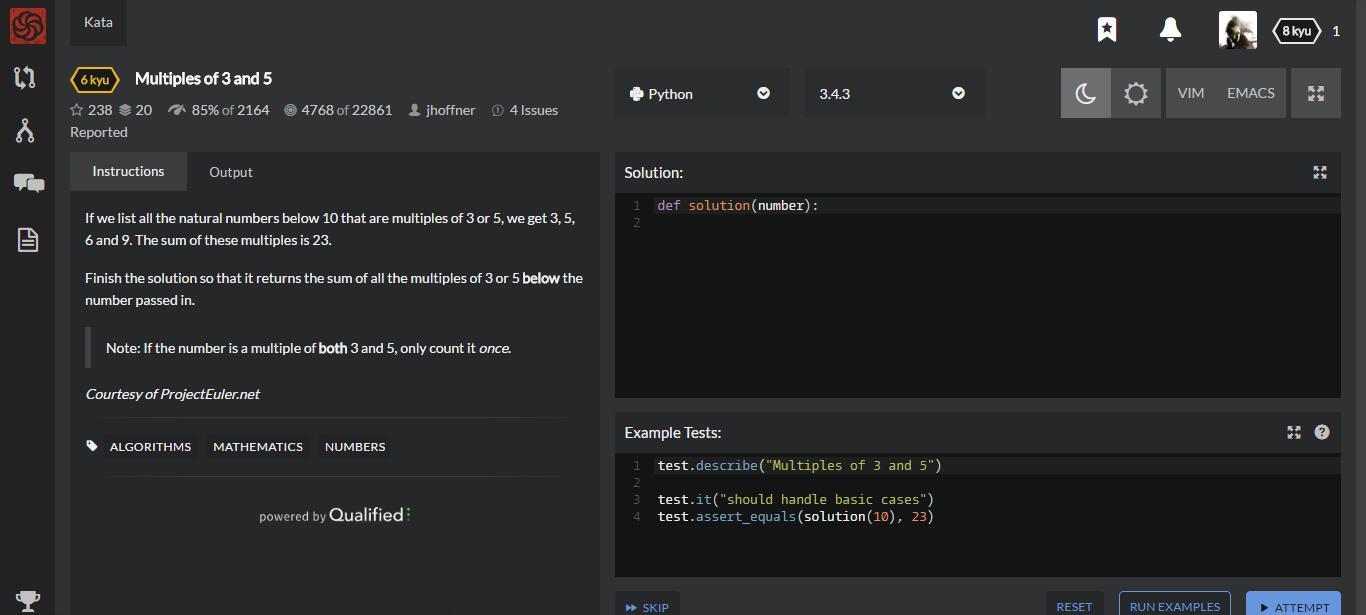Expand the Solution editor panel
1366x615 pixels.
pos(1320,173)
